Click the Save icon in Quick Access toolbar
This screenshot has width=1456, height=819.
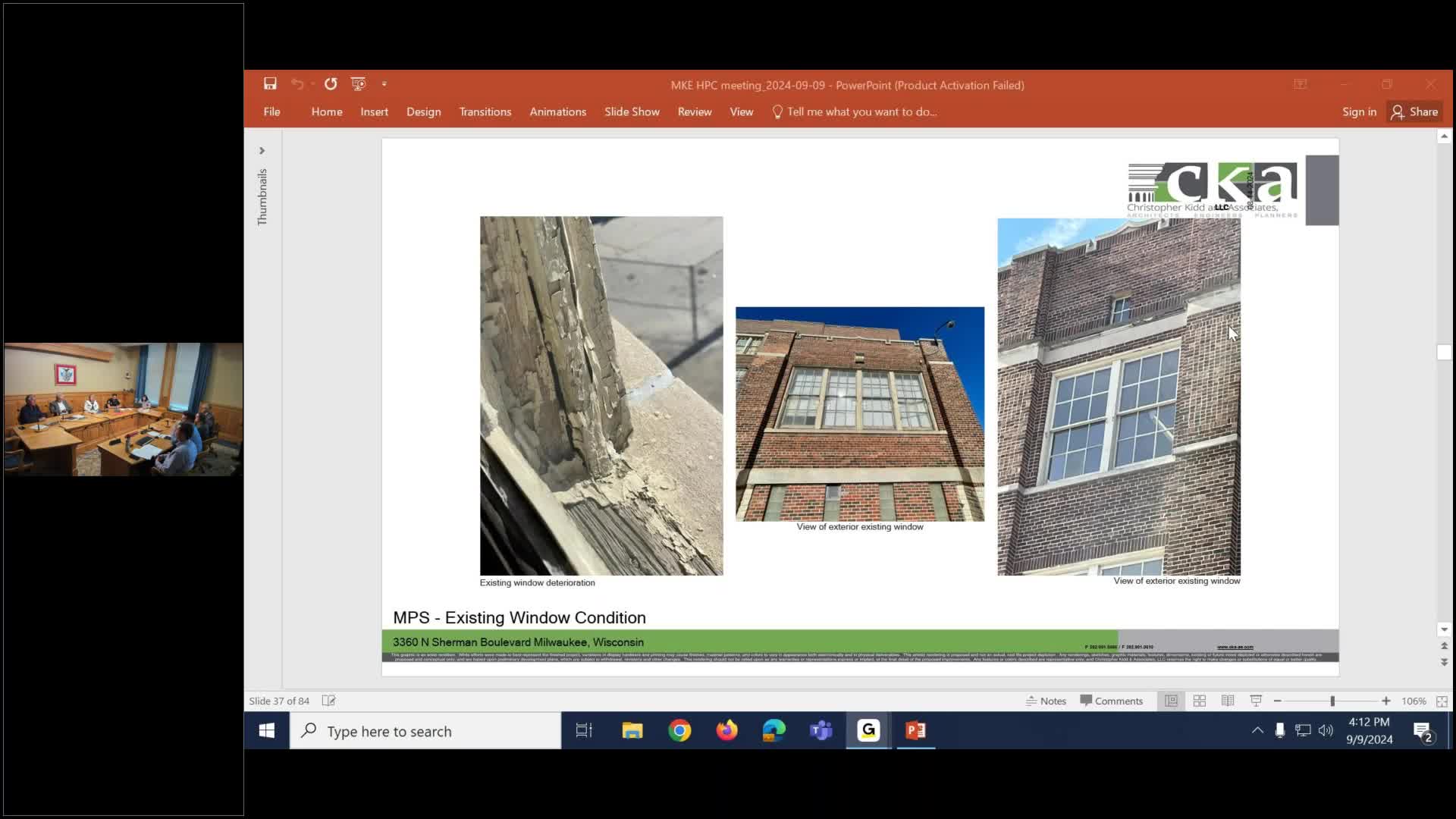coord(270,84)
